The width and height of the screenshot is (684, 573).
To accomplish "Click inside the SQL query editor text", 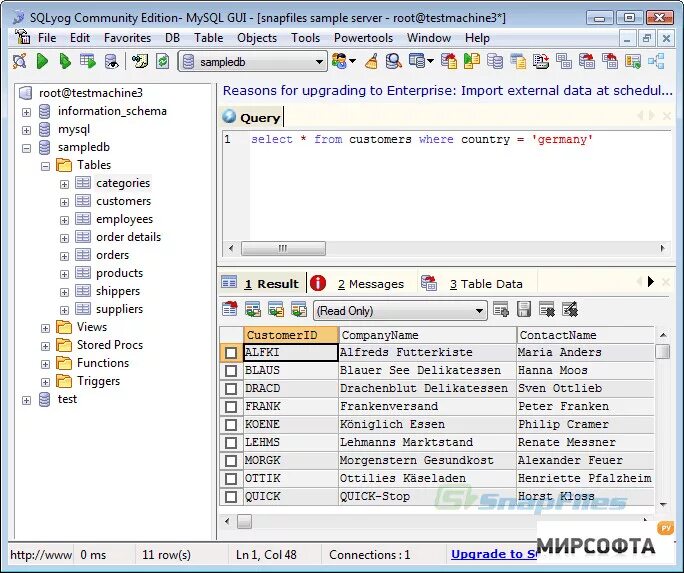I will 421,140.
